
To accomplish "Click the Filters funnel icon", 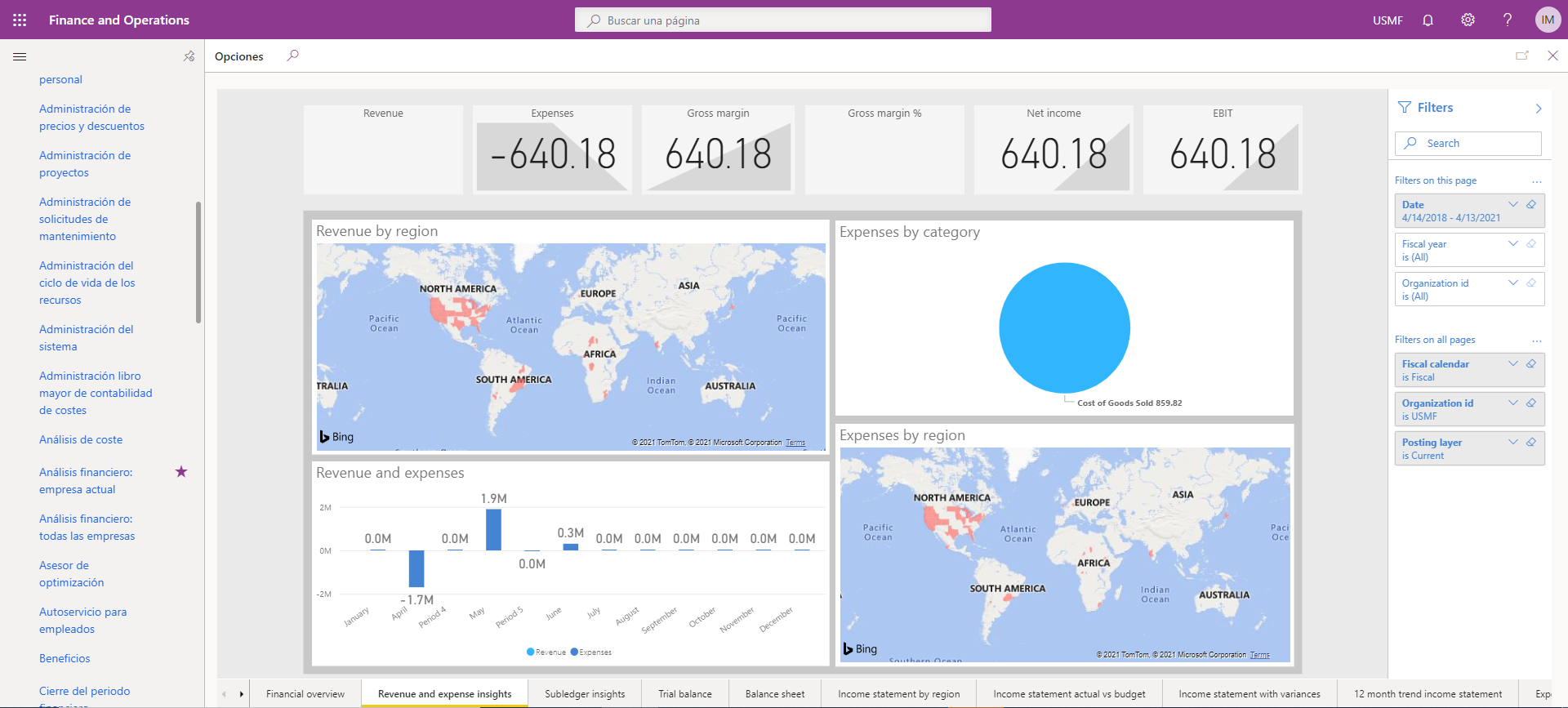I will pyautogui.click(x=1405, y=107).
